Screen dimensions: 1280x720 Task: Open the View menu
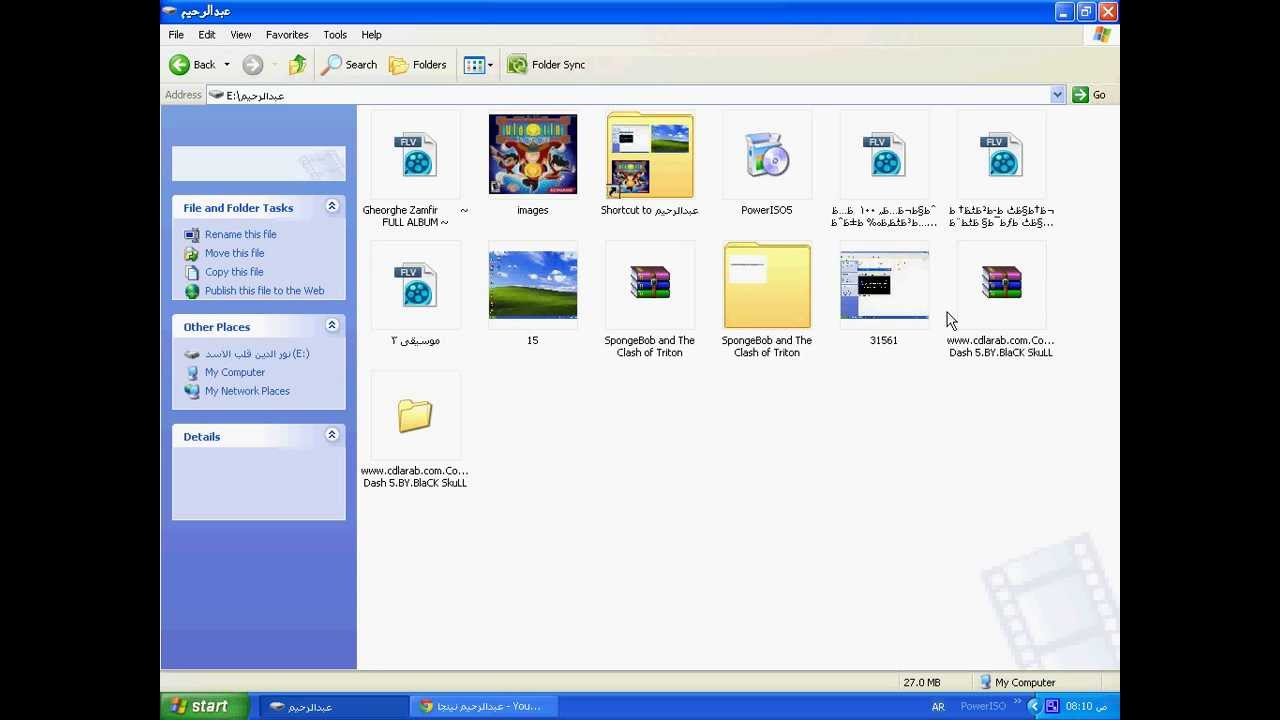click(241, 35)
